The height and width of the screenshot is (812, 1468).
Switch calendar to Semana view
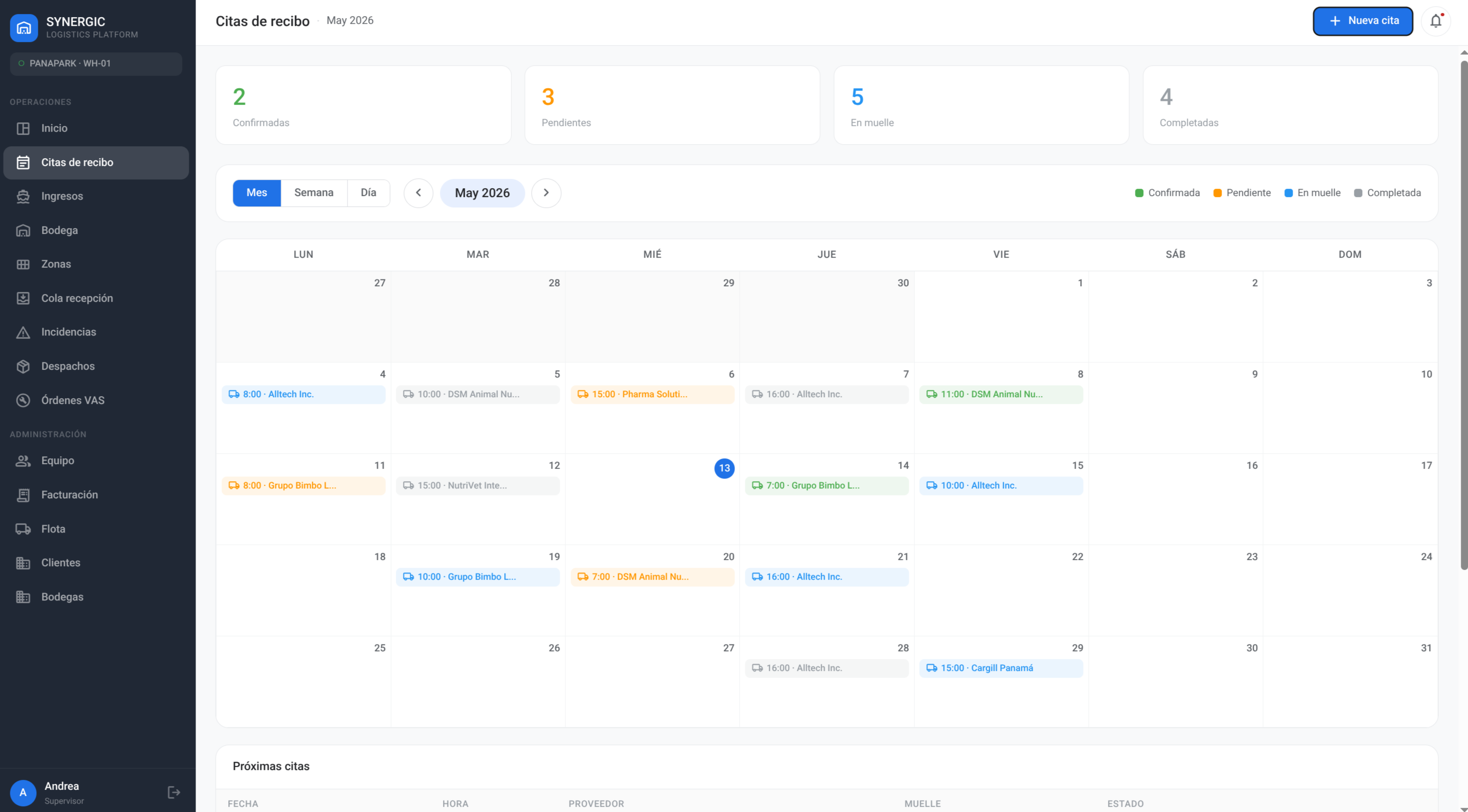[313, 192]
